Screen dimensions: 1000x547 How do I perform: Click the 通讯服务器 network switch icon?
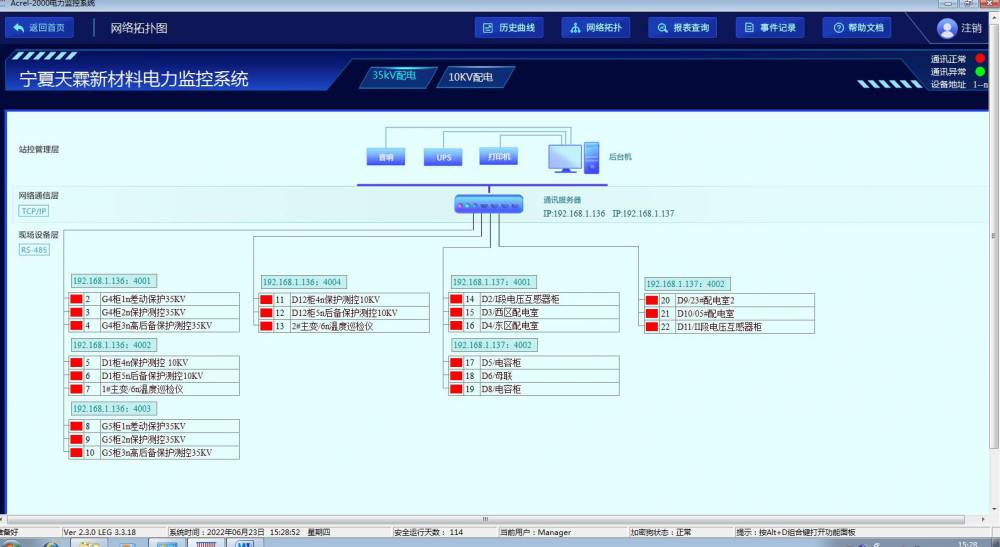coord(489,206)
